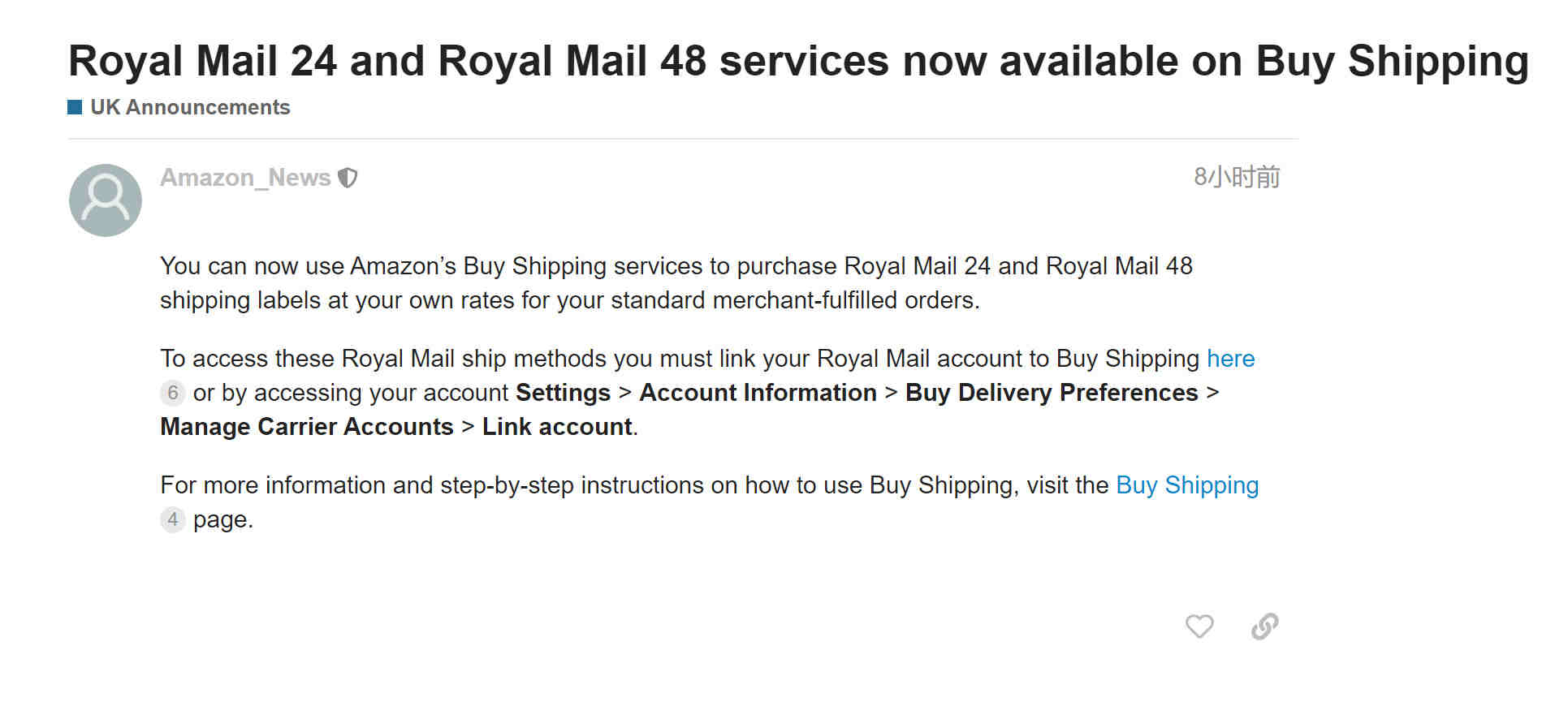
Task: Click the moderator shield icon beside Amazon_News
Action: 348,178
